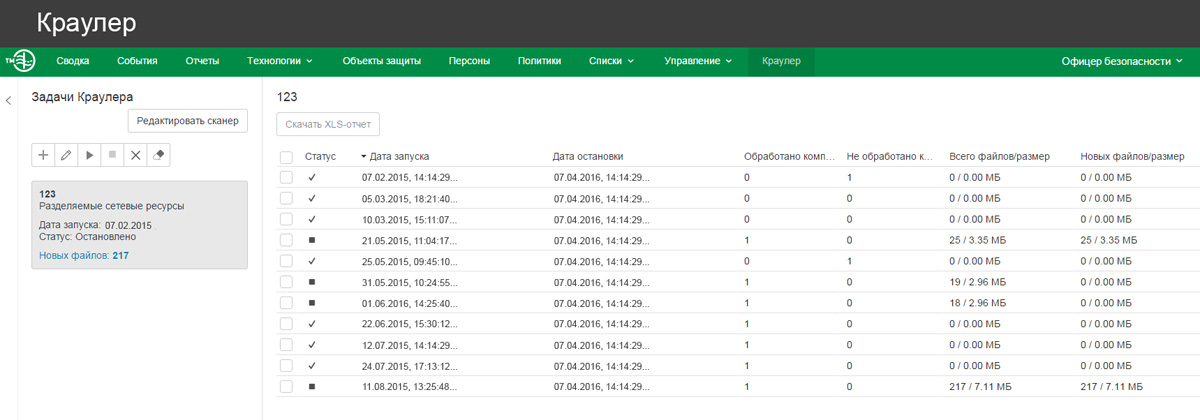Click the Скачать XLS-отчет button
This screenshot has height=420, width=1200.
[x=328, y=125]
